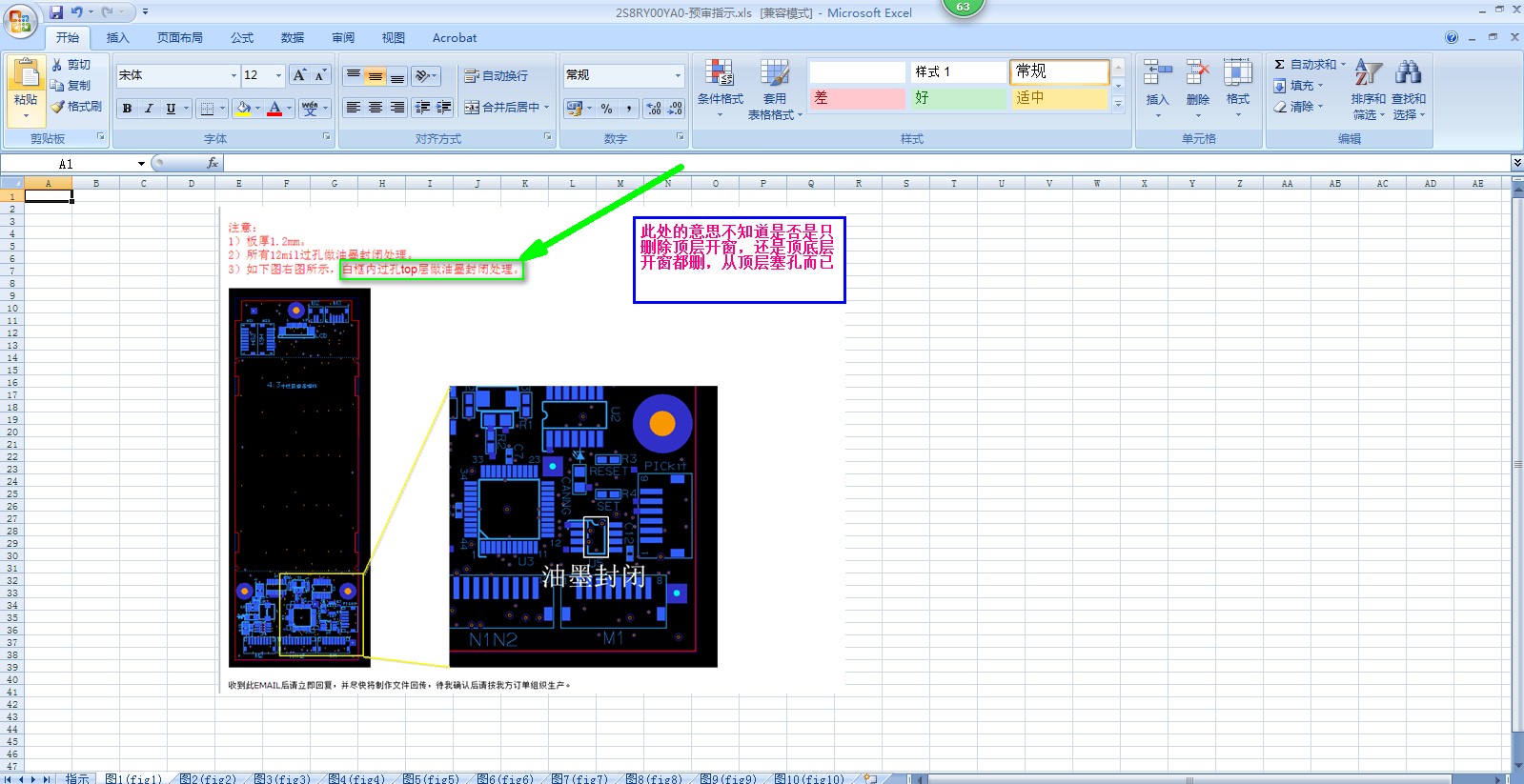Image resolution: width=1524 pixels, height=784 pixels.
Task: Center text horizontally
Action: tap(376, 108)
